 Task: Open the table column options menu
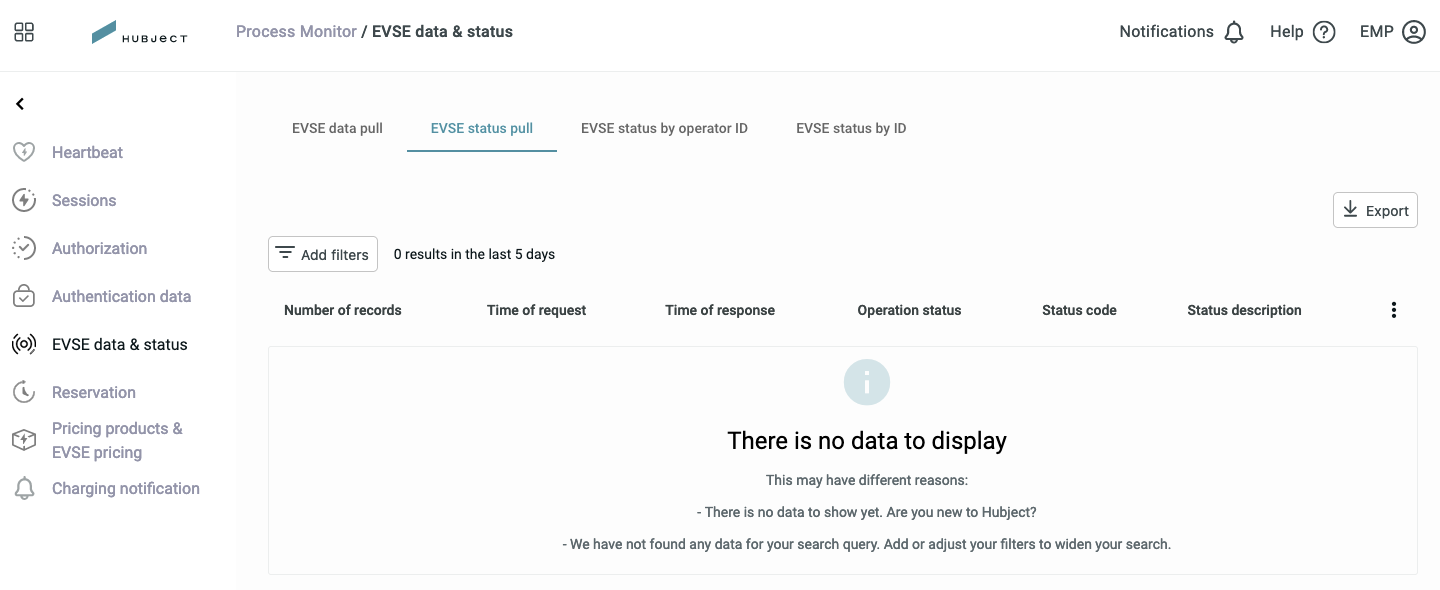[1394, 310]
